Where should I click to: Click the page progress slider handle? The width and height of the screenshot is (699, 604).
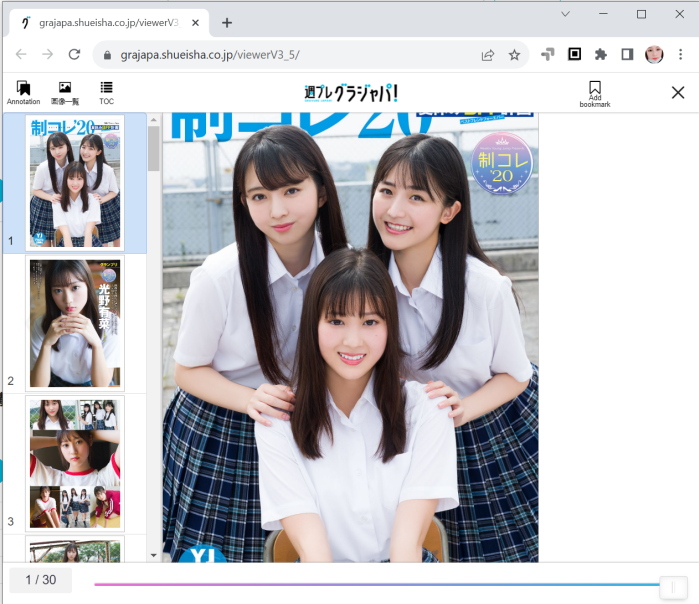[x=673, y=587]
